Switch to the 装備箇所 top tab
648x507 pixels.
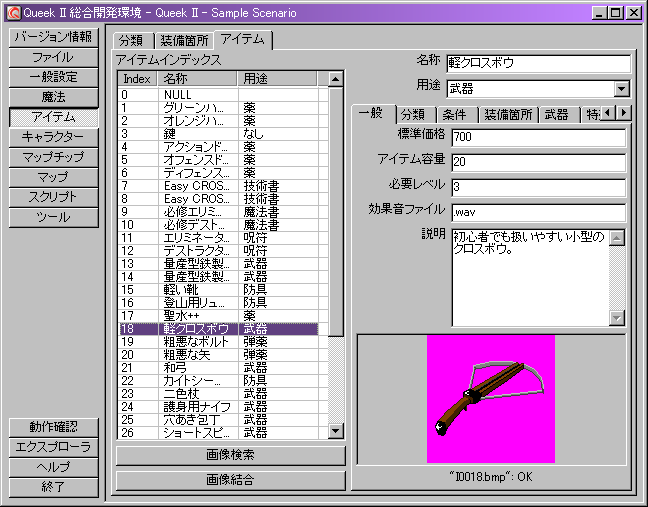[181, 41]
